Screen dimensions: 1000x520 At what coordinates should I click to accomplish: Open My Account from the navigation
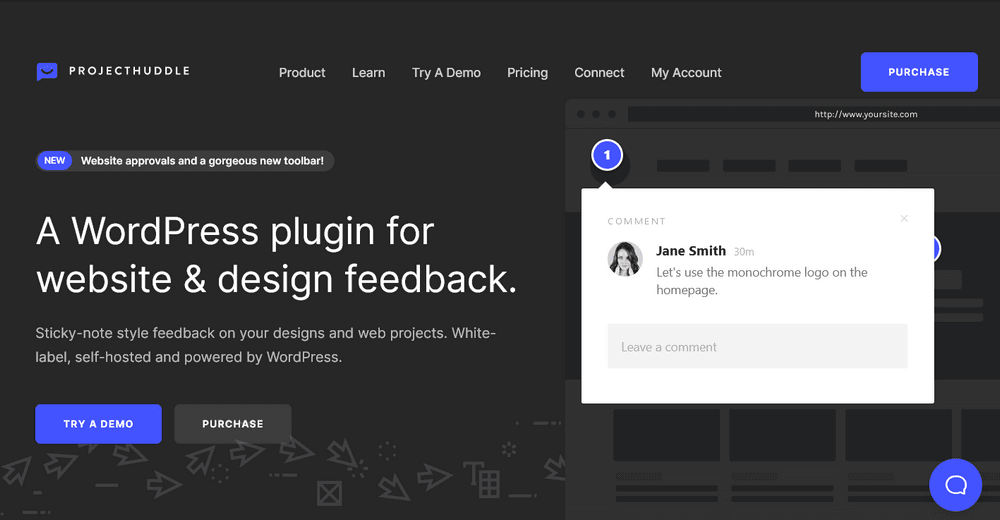click(x=686, y=73)
